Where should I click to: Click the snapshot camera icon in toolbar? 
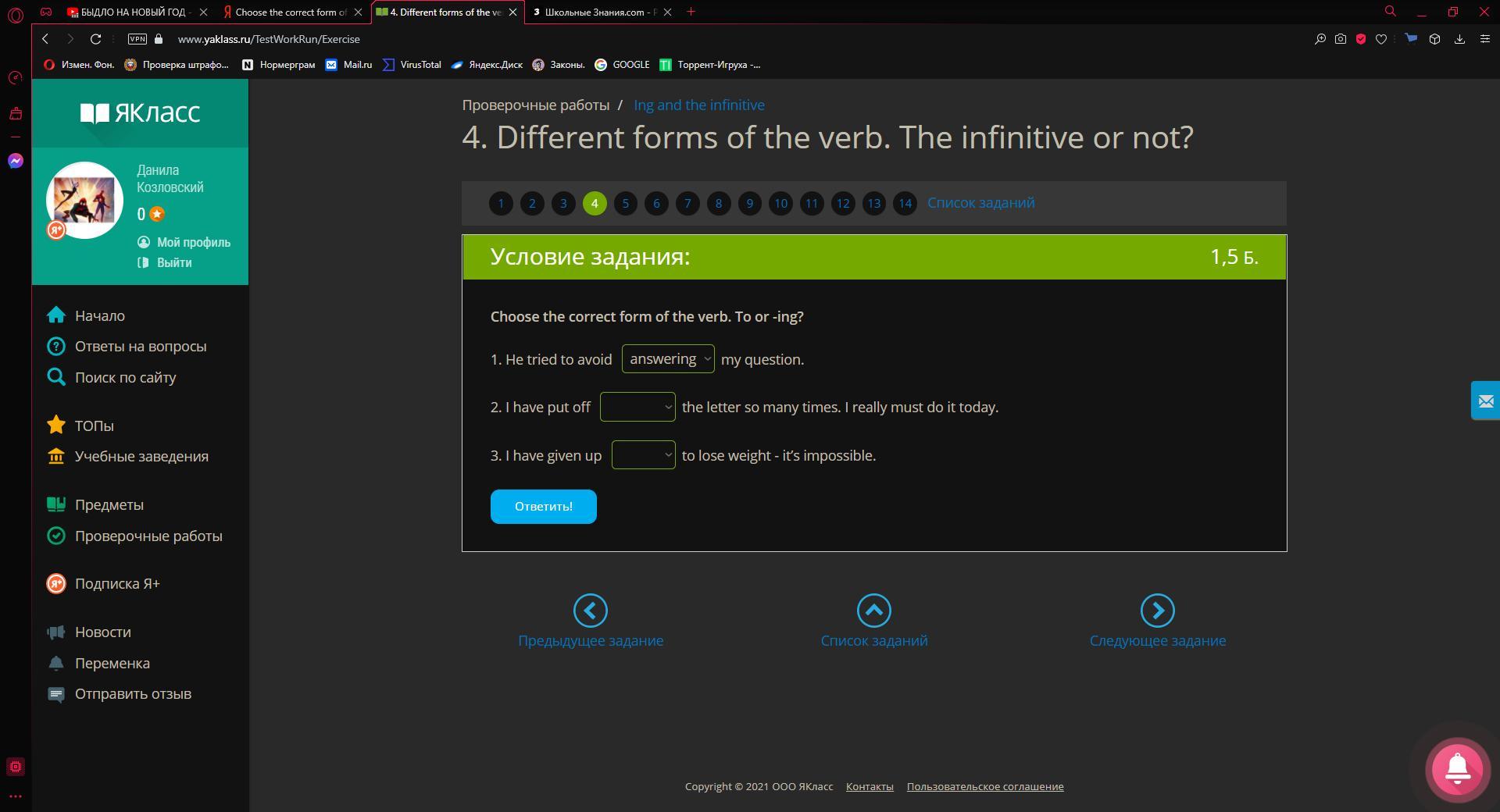[1341, 39]
